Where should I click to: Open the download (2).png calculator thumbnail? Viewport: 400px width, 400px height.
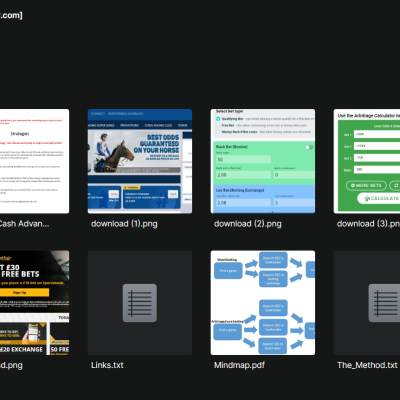(x=263, y=161)
